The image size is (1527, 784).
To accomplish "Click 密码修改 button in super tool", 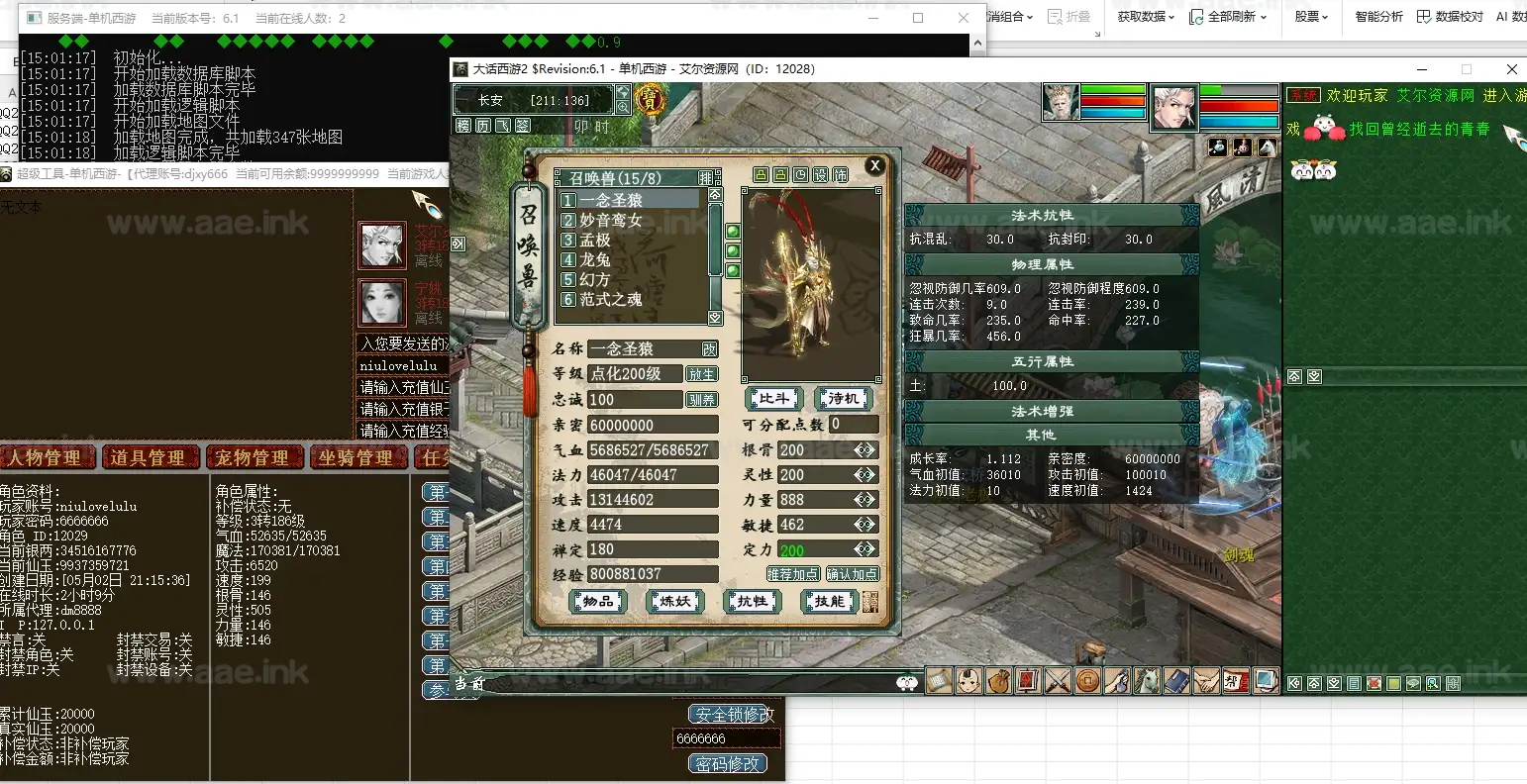I will pos(728,764).
